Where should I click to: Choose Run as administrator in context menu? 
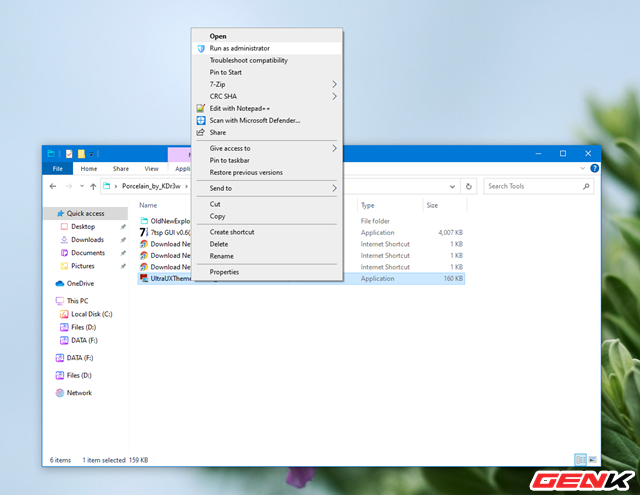(x=267, y=48)
